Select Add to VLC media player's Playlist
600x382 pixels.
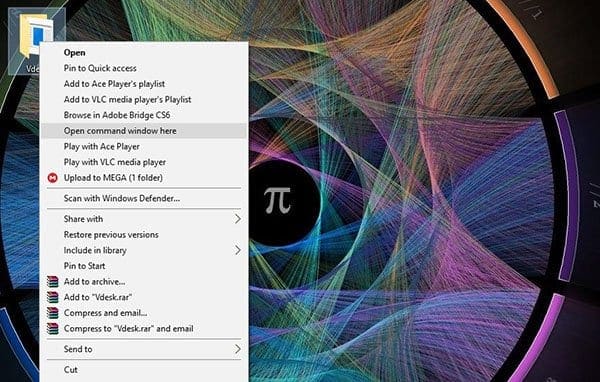[144, 100]
